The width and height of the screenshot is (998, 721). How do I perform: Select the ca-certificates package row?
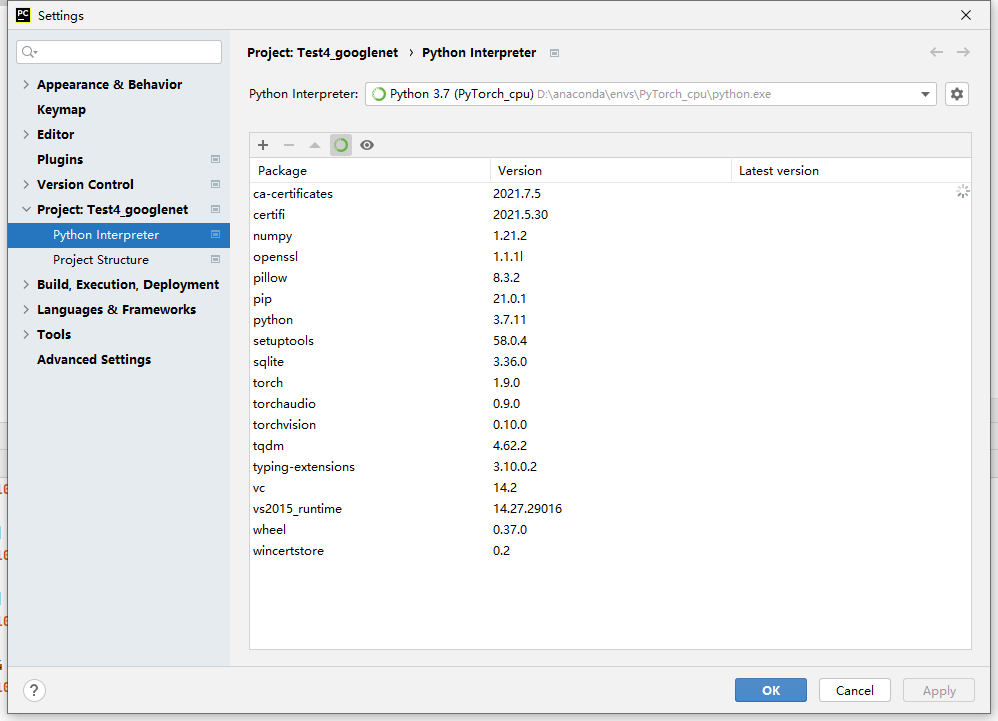[x=610, y=193]
